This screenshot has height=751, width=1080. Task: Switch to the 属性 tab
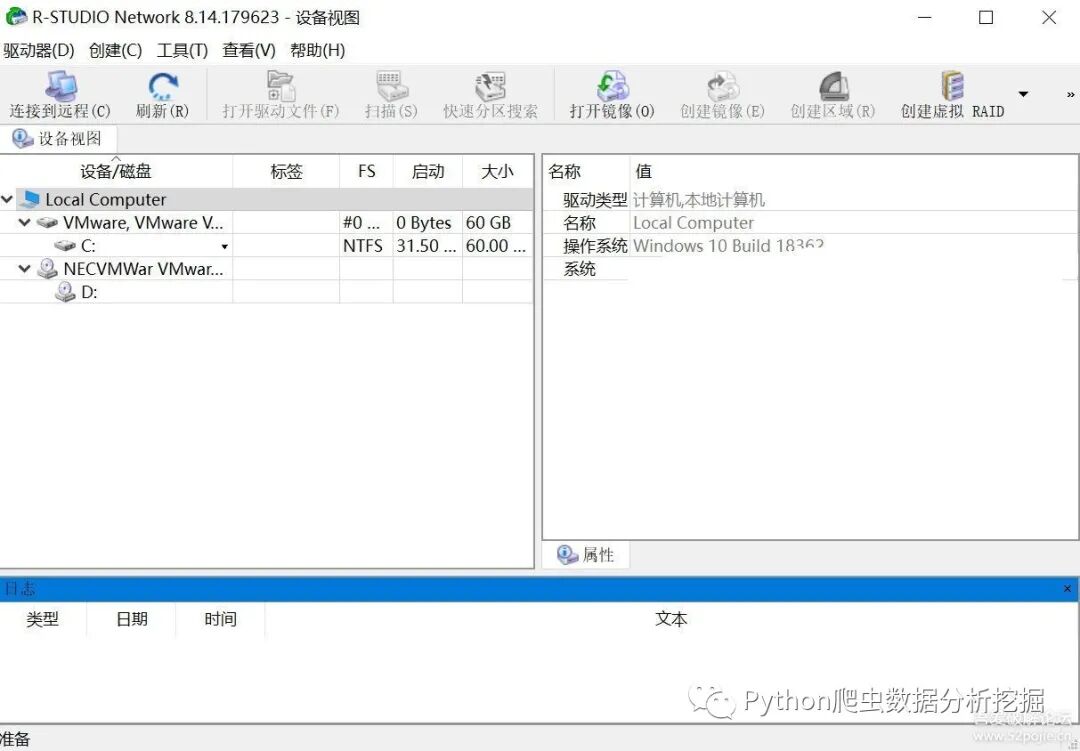pos(586,555)
